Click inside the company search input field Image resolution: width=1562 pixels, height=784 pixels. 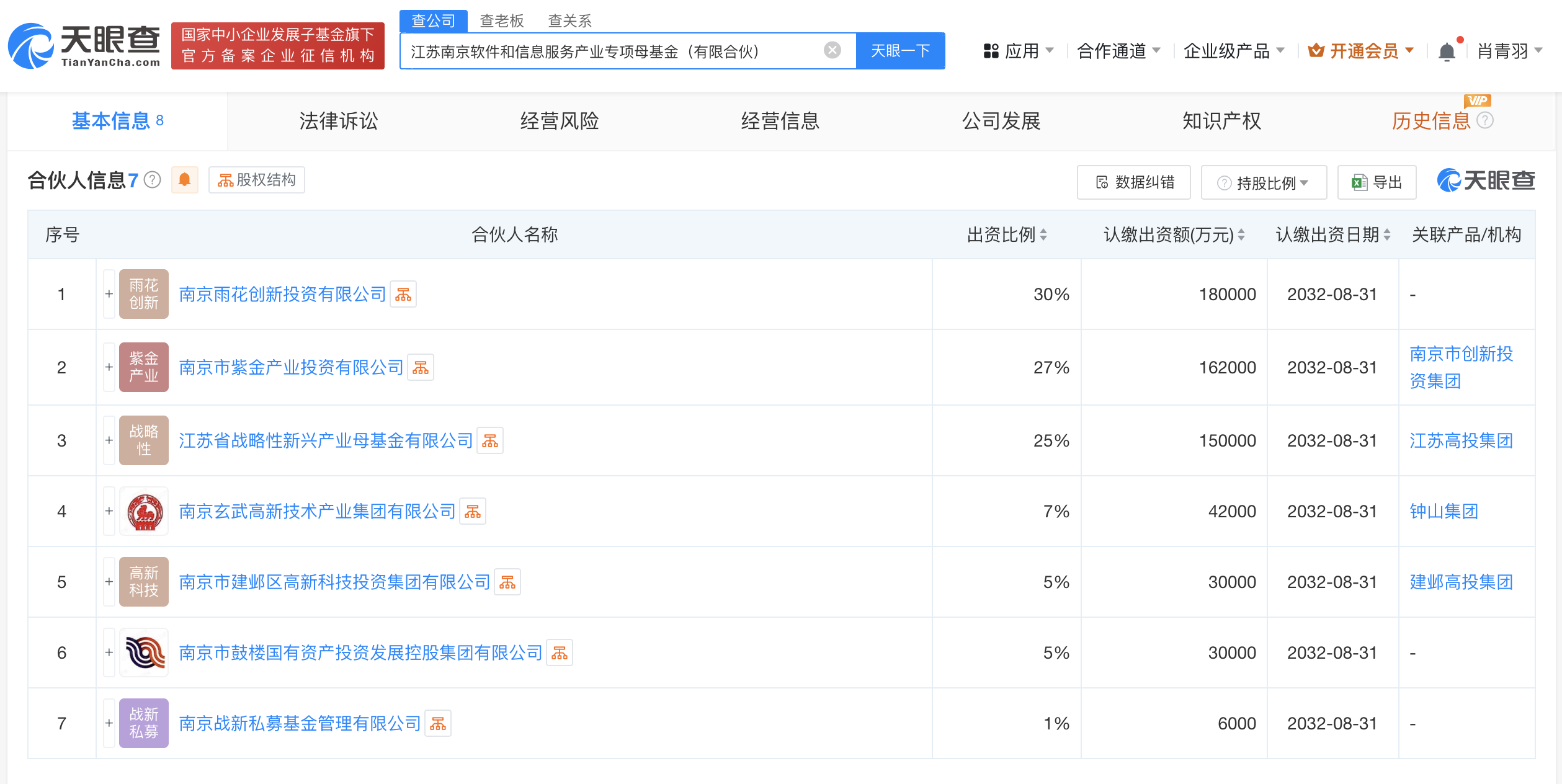point(620,51)
